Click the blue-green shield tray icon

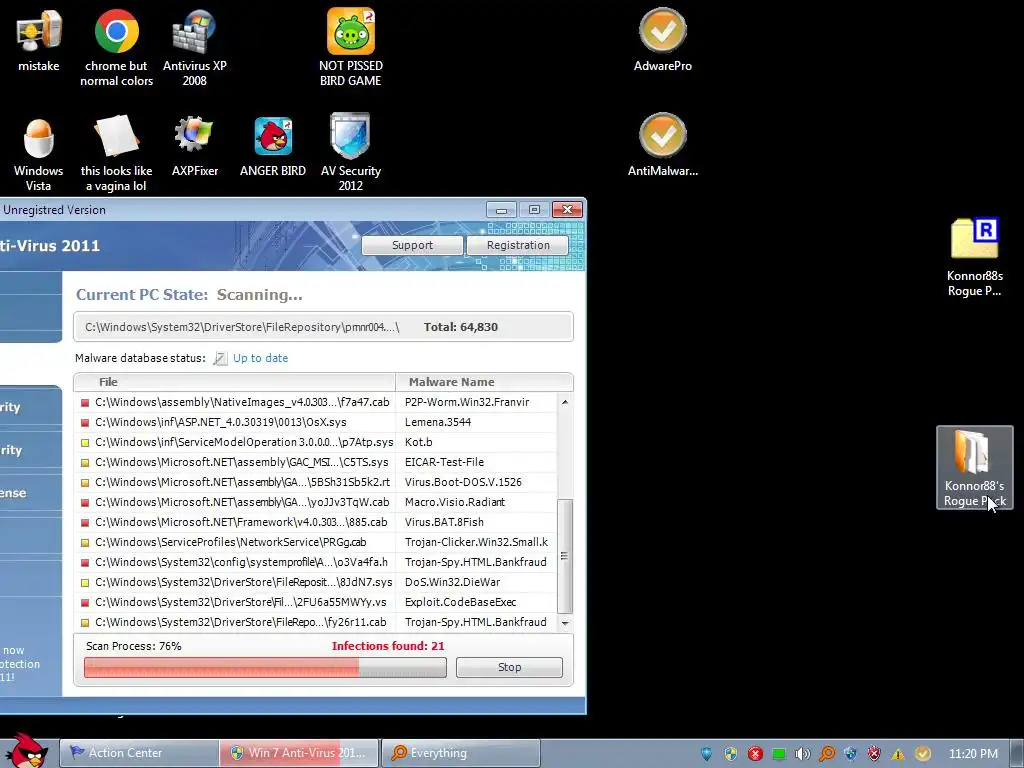(850, 754)
